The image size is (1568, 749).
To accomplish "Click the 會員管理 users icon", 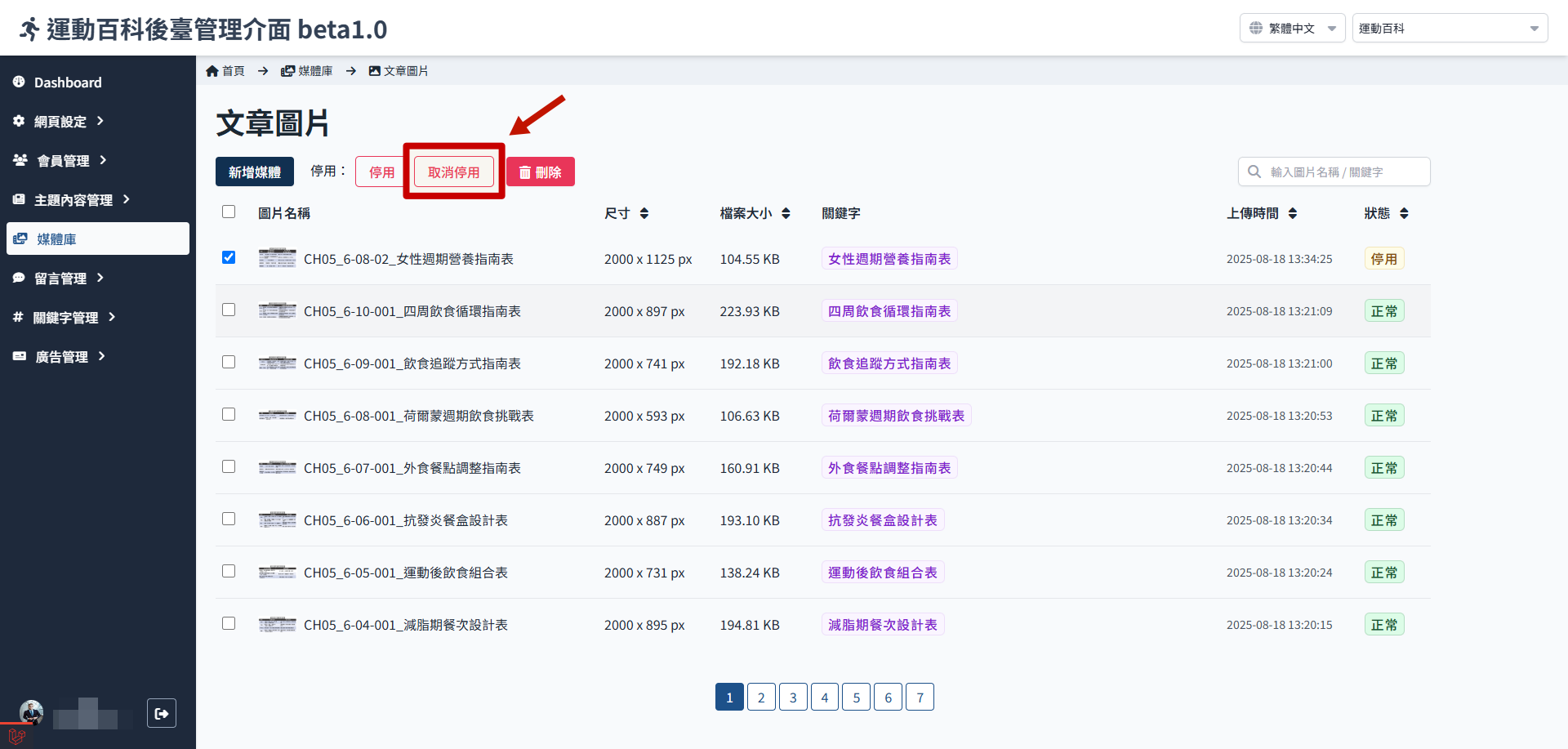I will pos(20,160).
